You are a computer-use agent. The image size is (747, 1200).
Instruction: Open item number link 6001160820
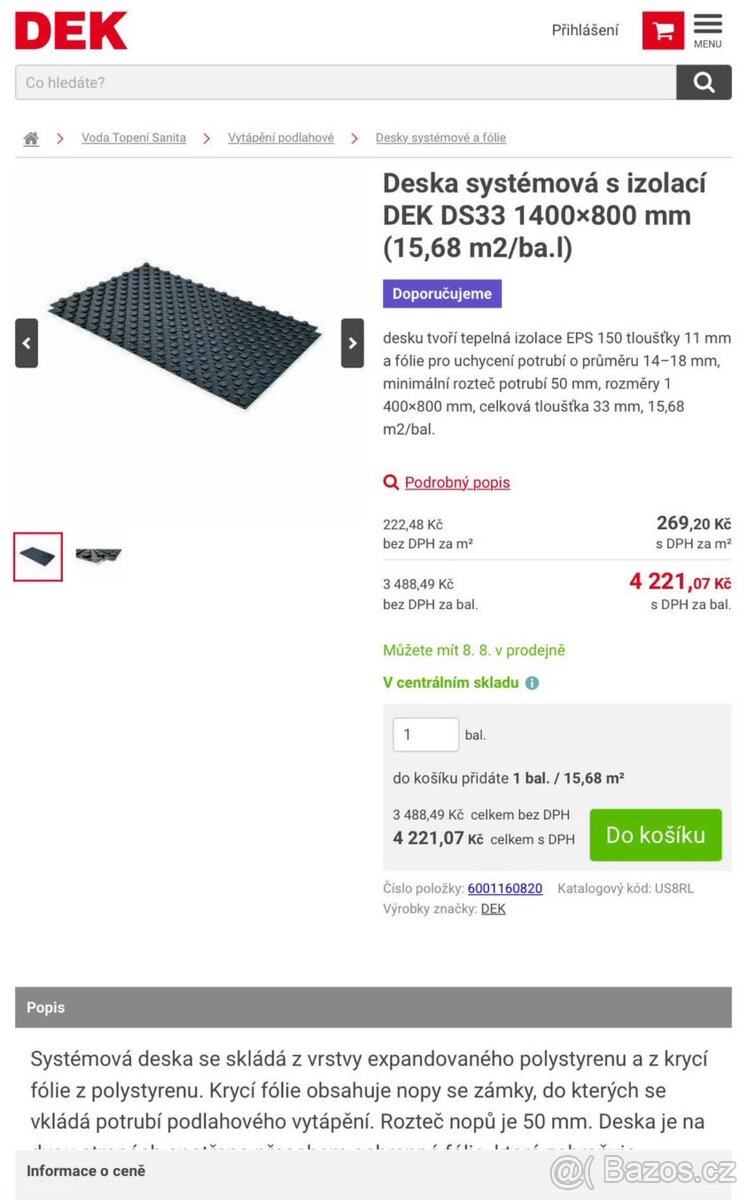coord(505,888)
